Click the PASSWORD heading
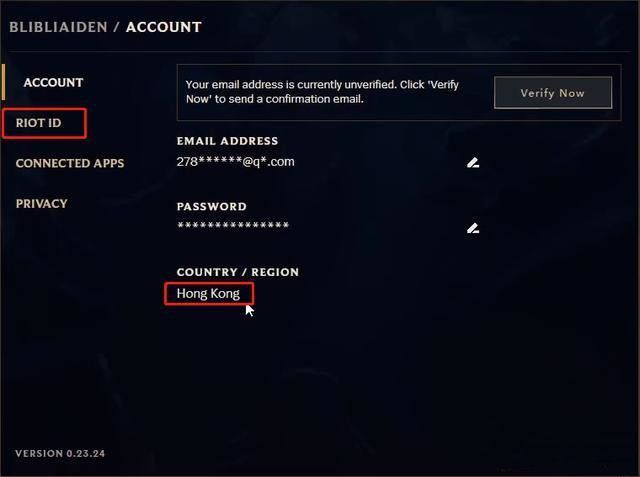This screenshot has height=477, width=640. coord(211,206)
